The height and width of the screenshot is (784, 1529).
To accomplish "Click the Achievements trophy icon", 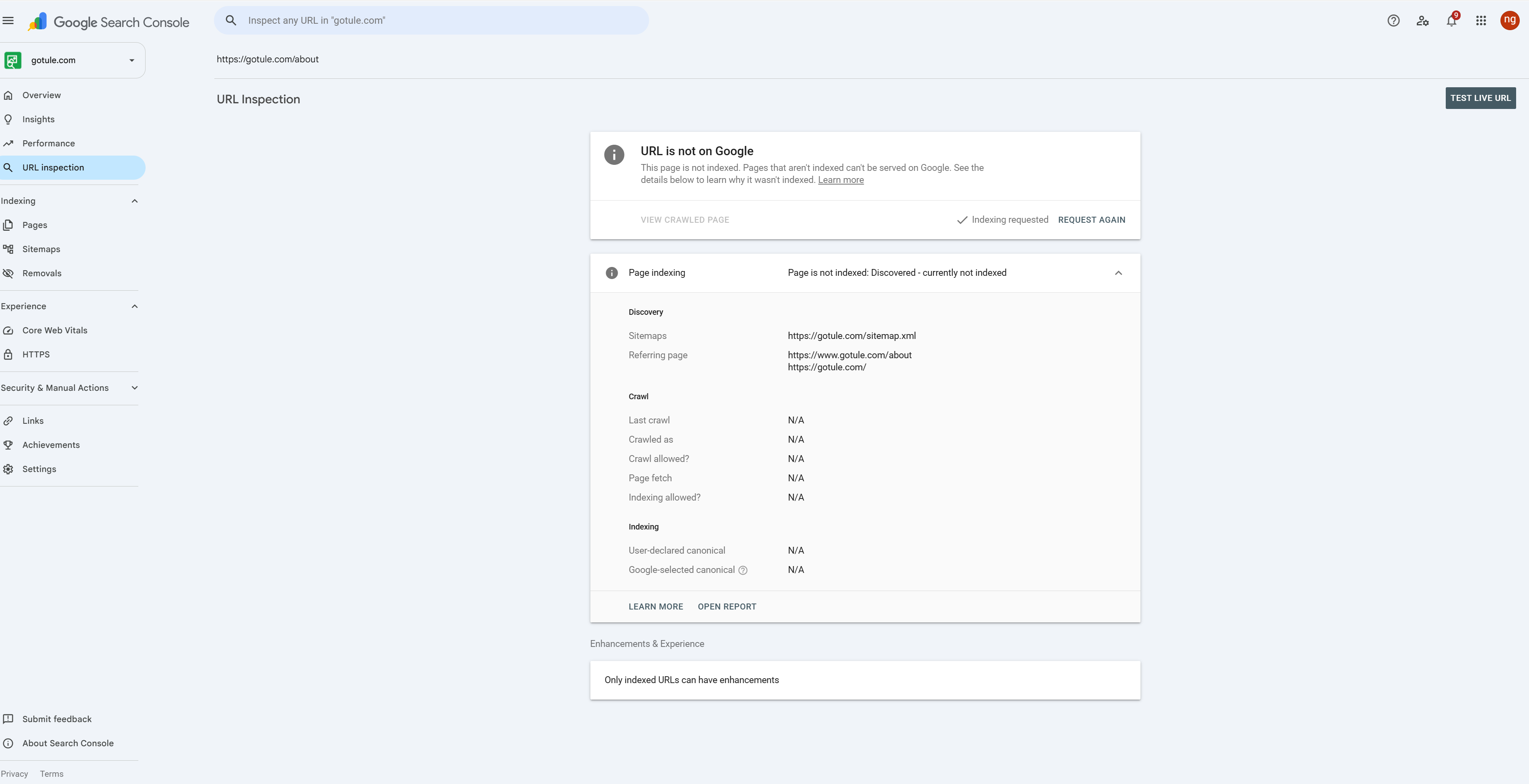I will (8, 445).
